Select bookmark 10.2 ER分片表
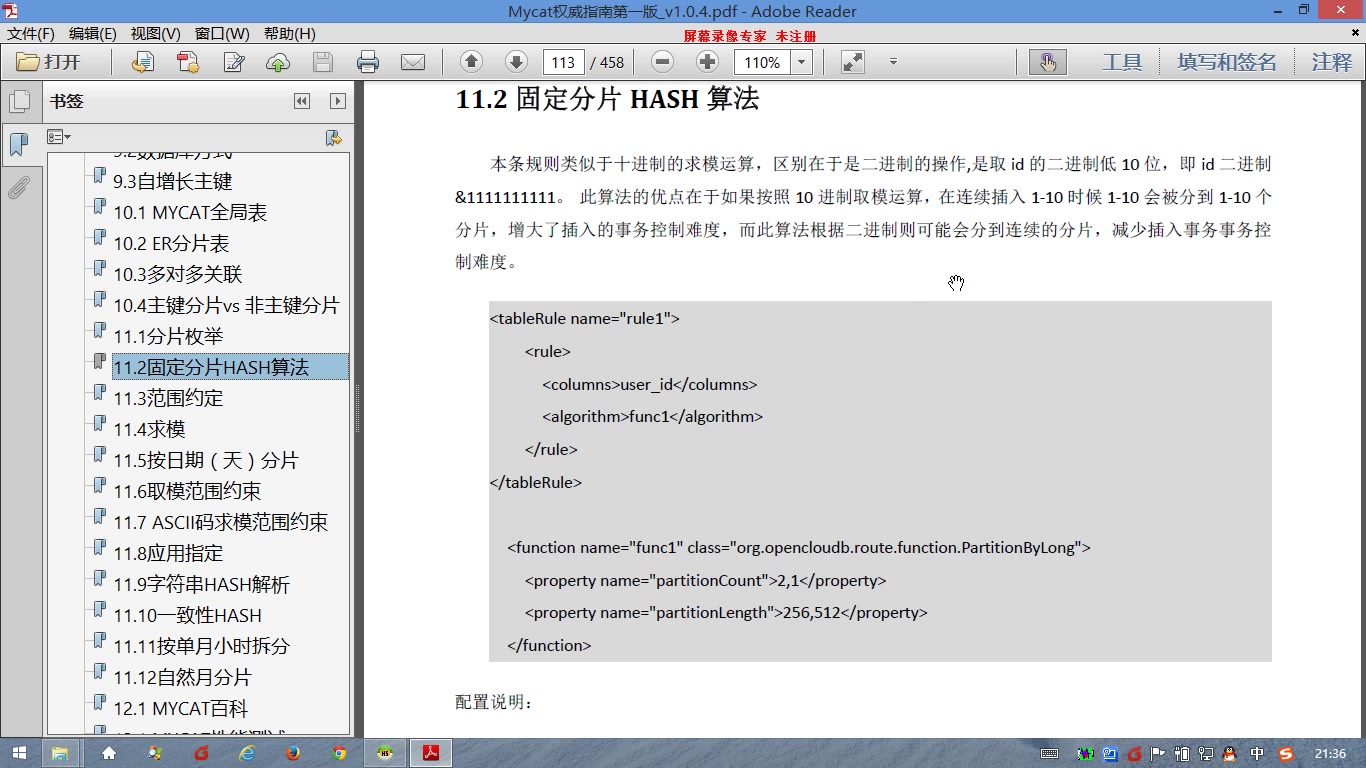 171,243
